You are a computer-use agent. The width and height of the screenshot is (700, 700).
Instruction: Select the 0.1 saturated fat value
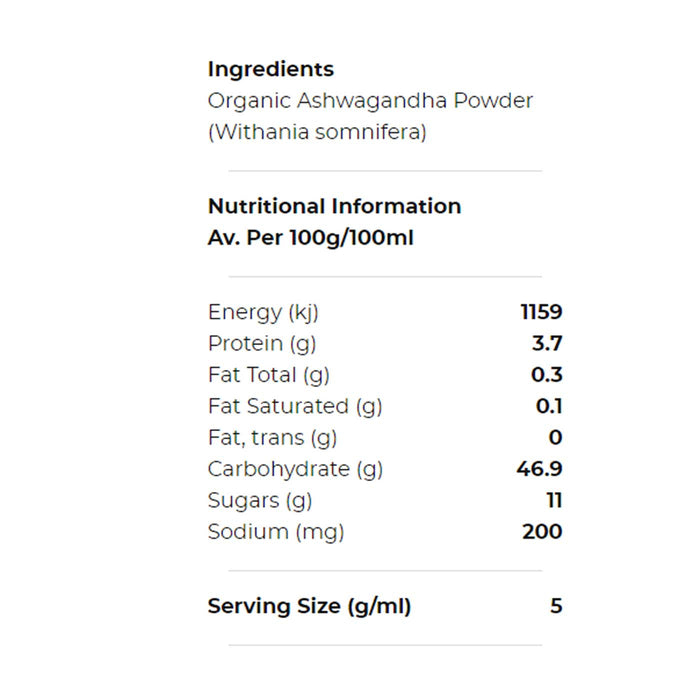tap(549, 406)
